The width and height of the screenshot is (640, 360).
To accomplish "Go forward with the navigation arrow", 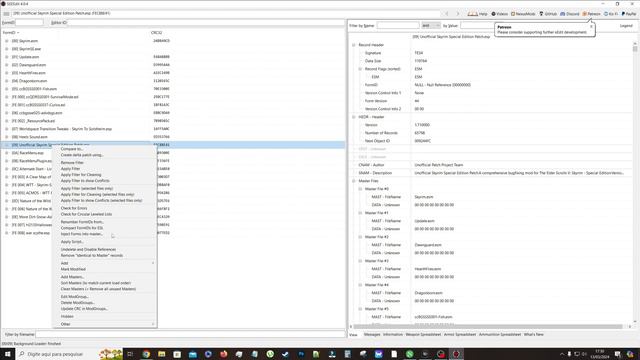I will (x=458, y=14).
